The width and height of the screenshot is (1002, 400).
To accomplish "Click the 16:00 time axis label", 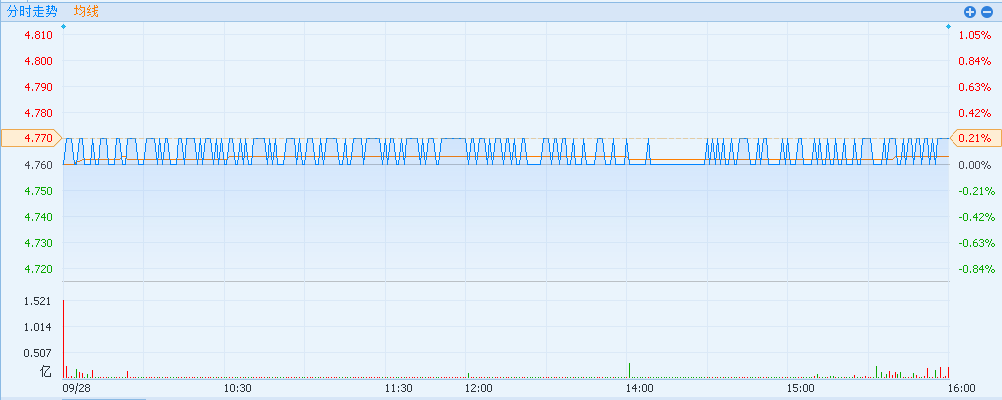I will click(x=962, y=388).
